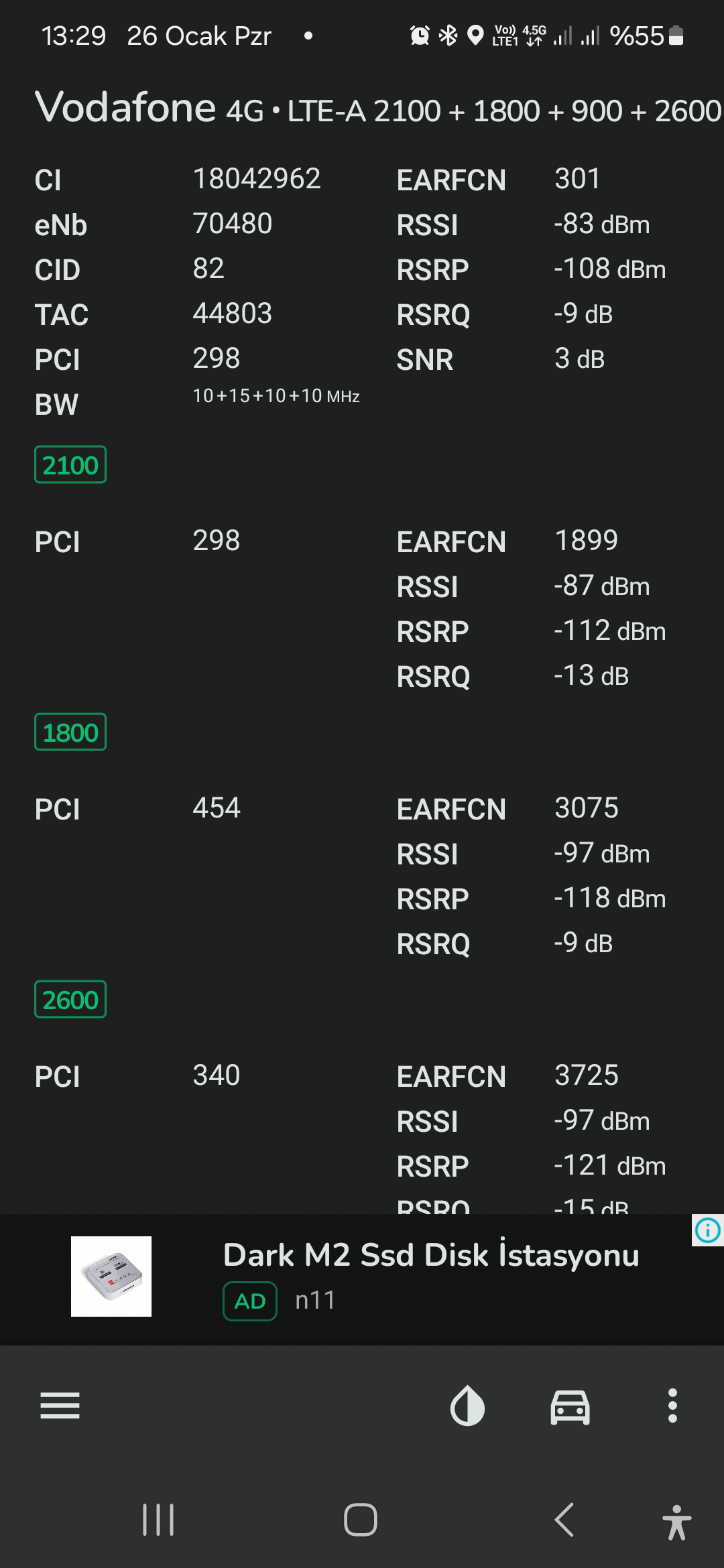
Task: Open the accessibility shortcut icon
Action: click(677, 1522)
